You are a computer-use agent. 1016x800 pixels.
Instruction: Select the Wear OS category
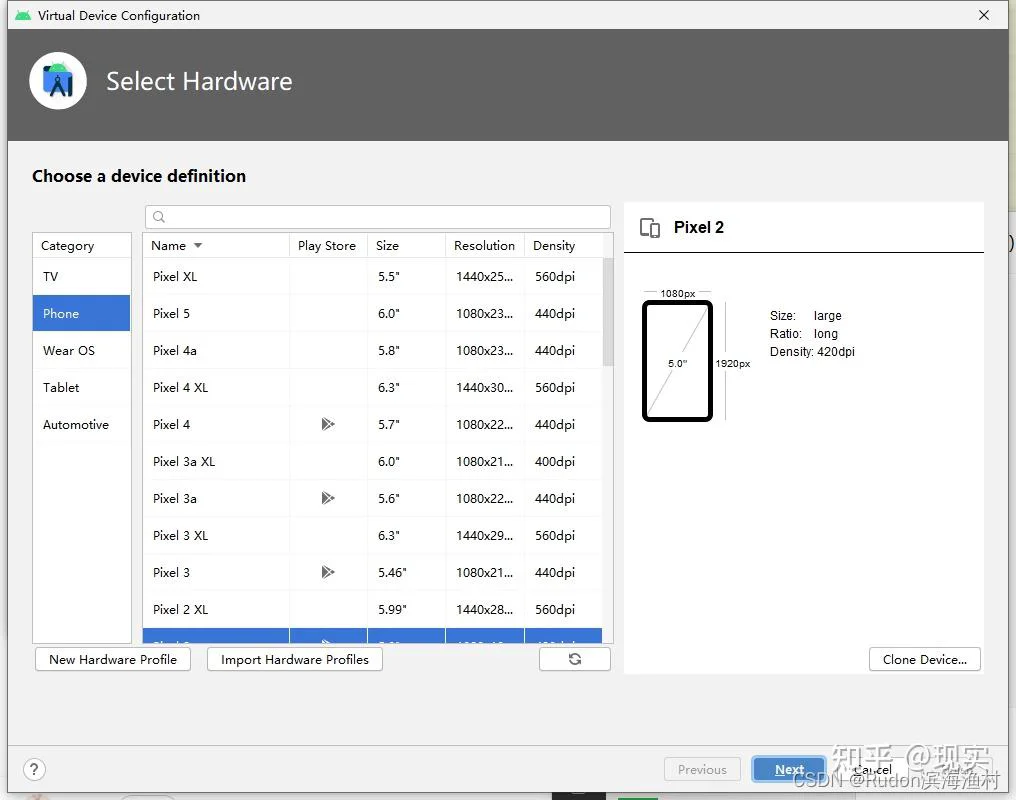pos(82,350)
